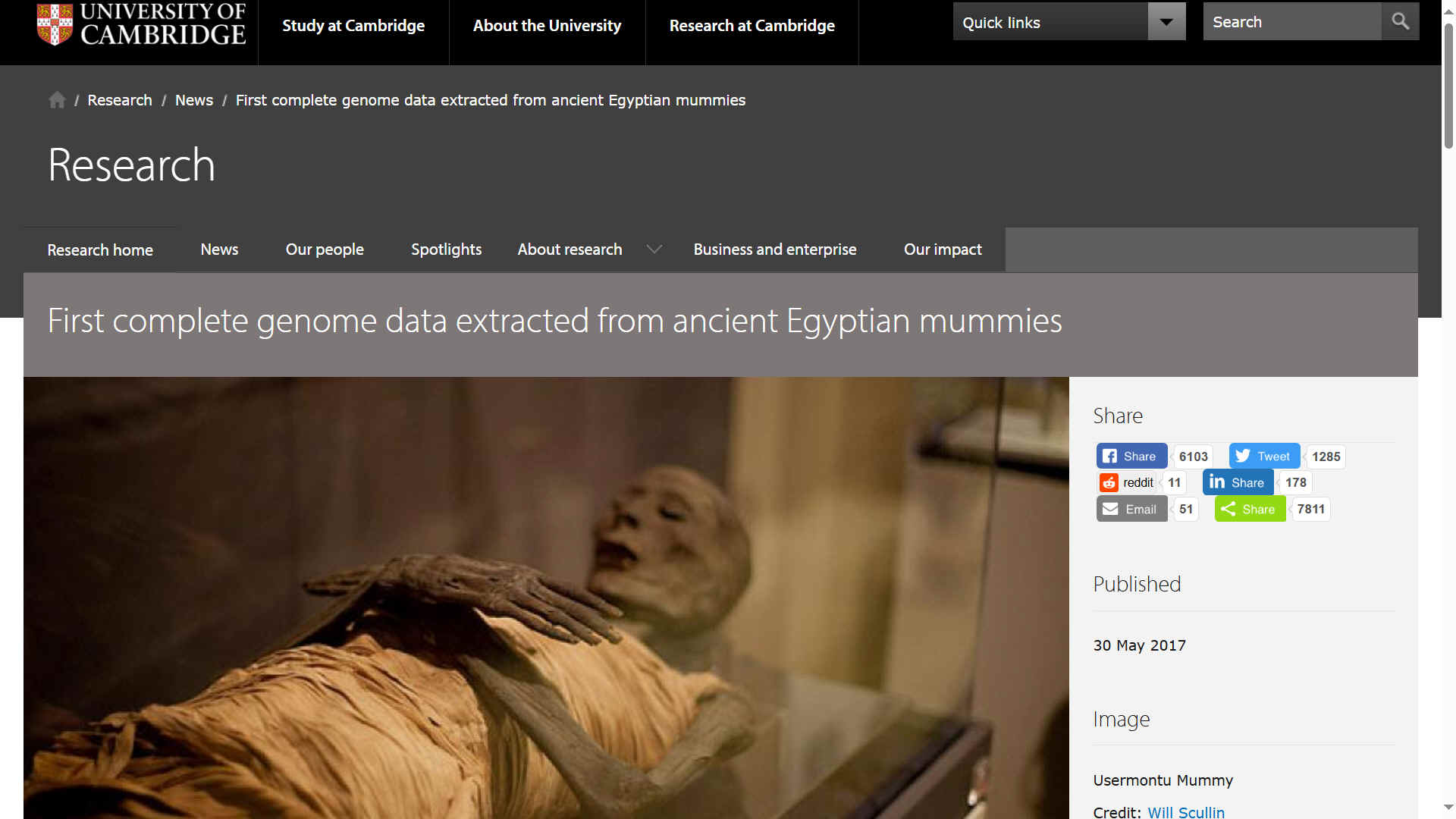Email this article
Screen dimensions: 1456x819
click(x=1131, y=509)
